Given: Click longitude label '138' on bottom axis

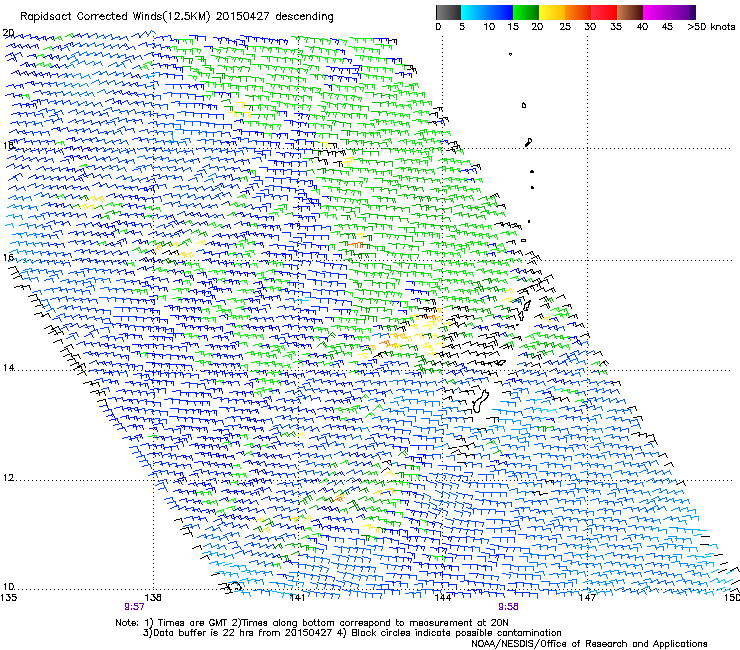Looking at the screenshot, I should click(153, 598).
